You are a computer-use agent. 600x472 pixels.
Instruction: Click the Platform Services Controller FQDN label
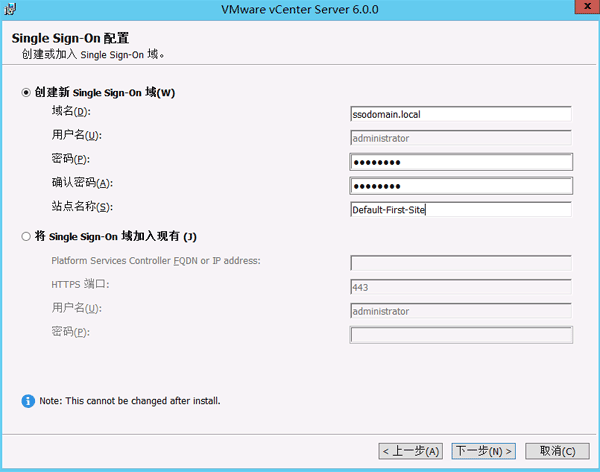[x=155, y=261]
